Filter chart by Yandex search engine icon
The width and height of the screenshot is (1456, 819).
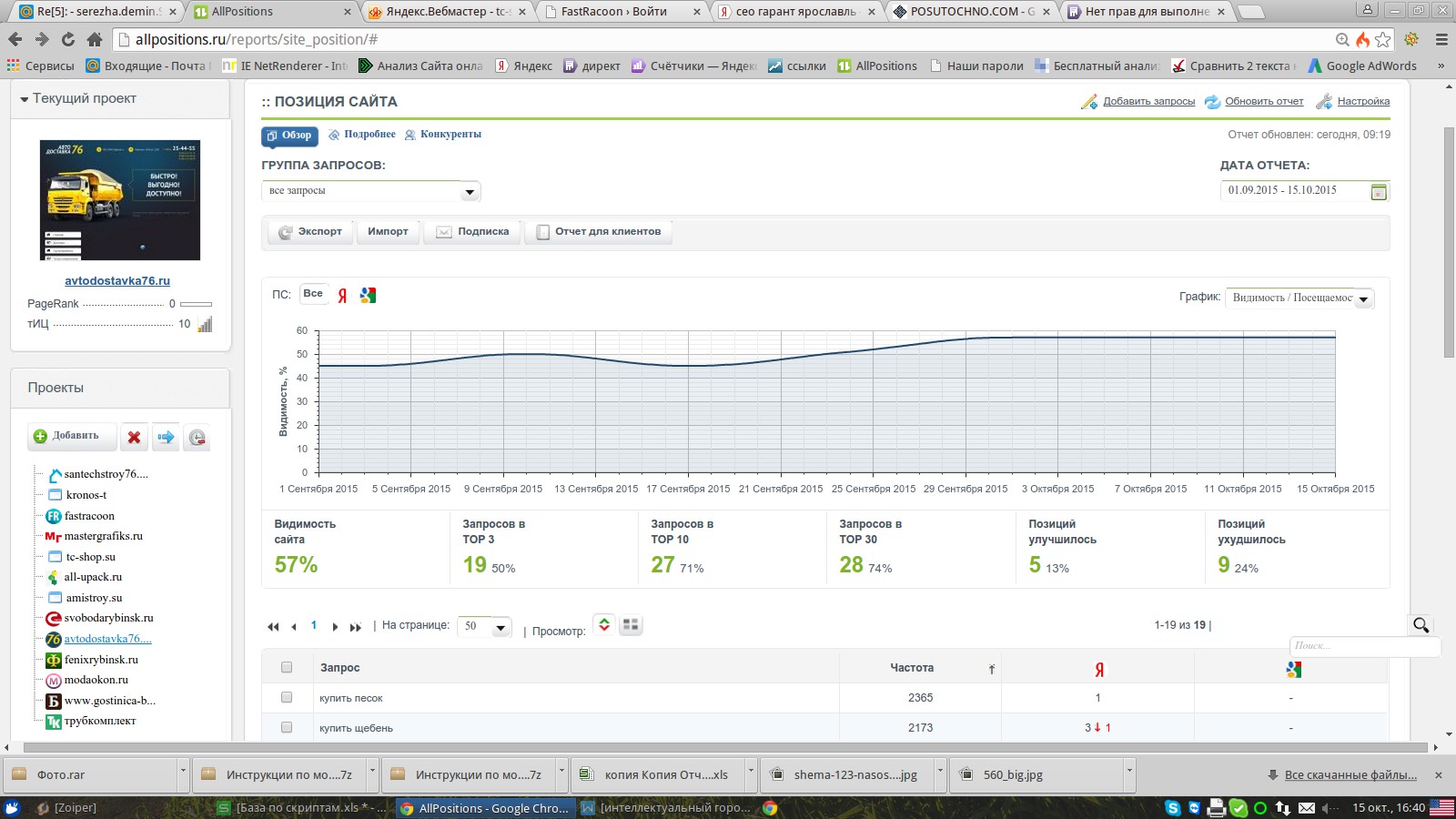click(342, 295)
